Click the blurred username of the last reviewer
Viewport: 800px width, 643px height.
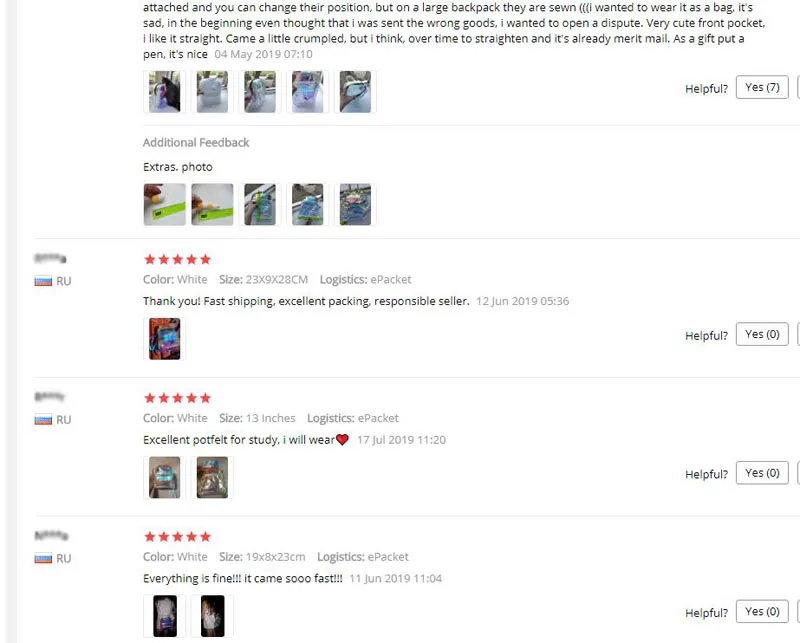pos(51,535)
